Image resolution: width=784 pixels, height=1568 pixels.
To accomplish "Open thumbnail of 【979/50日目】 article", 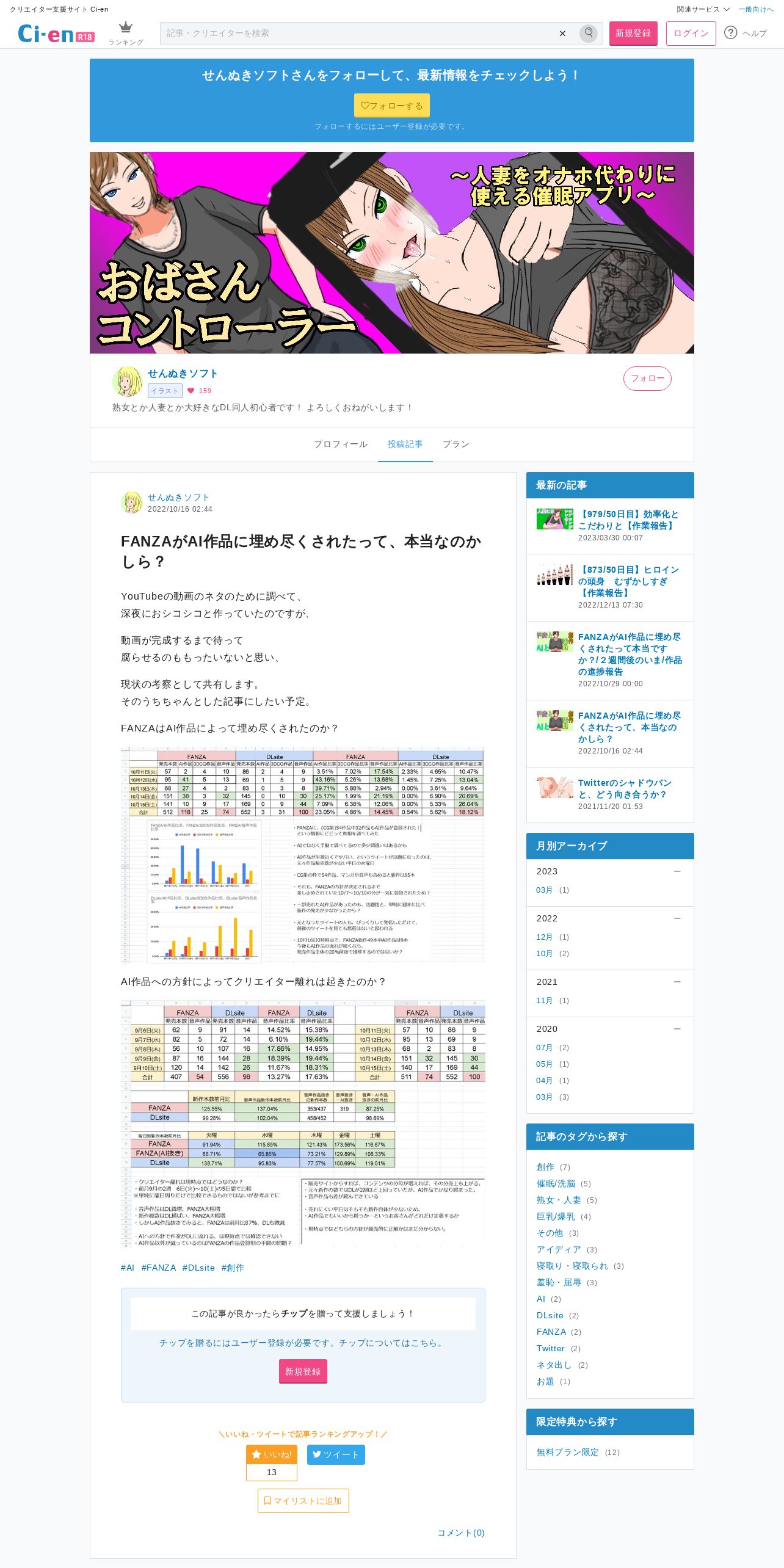I will coord(554,518).
